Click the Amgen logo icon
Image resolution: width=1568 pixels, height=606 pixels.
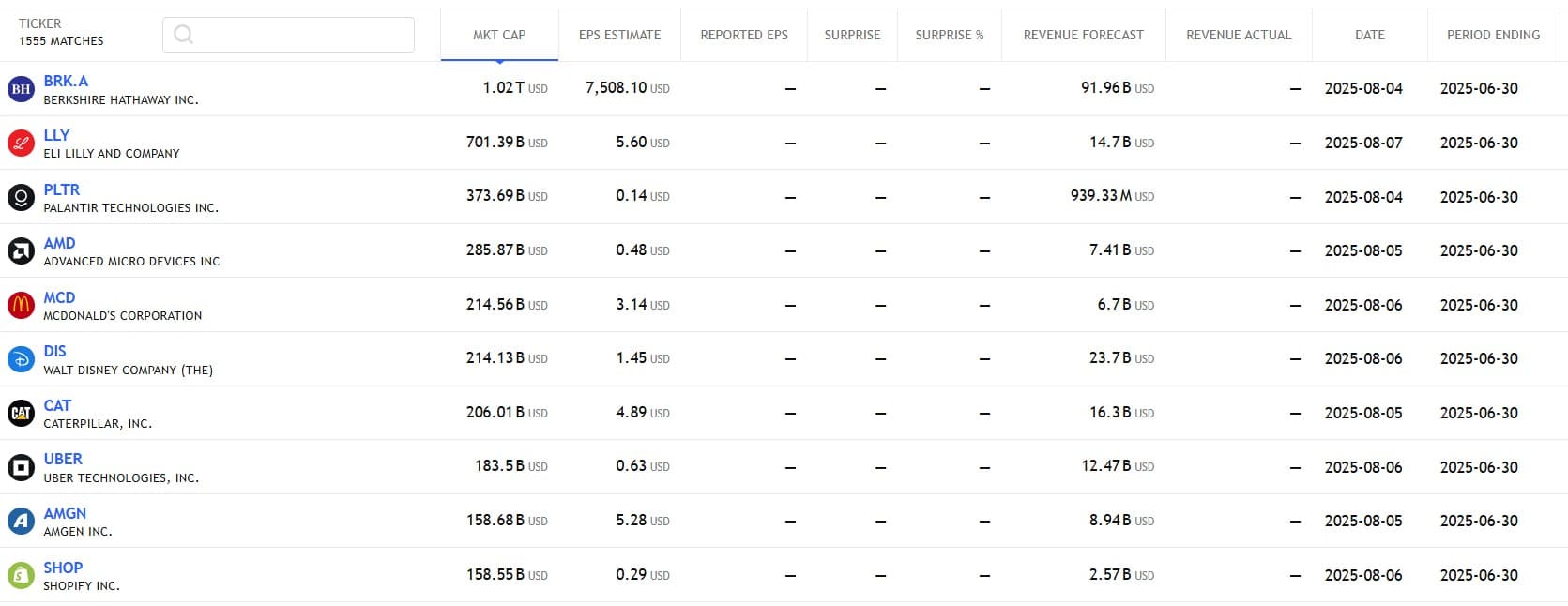click(x=21, y=521)
